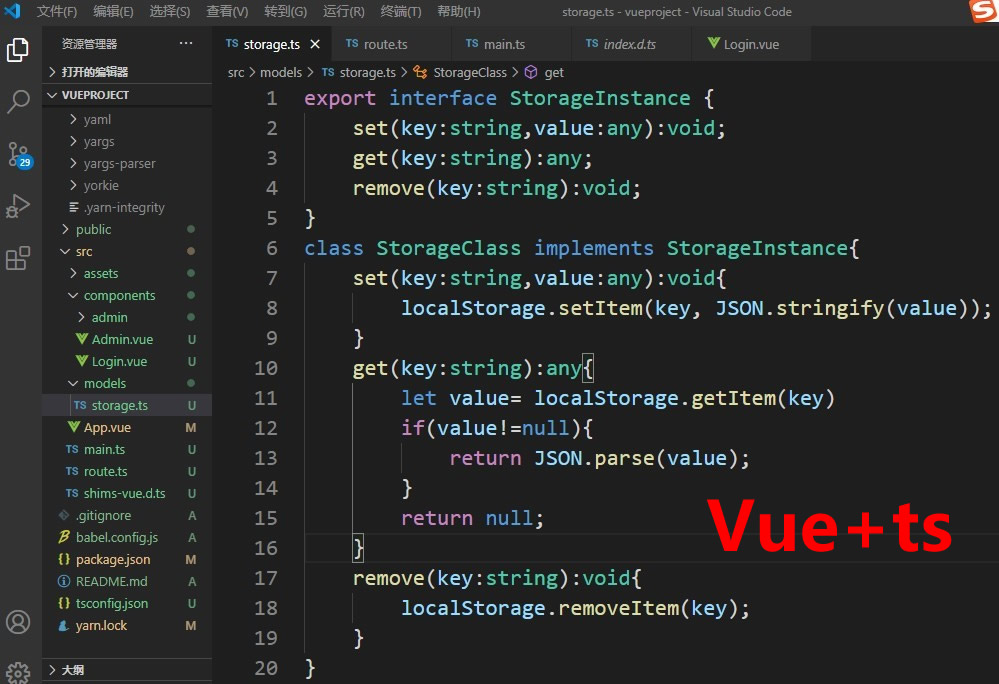Click line number 10 in the gutter
Image resolution: width=999 pixels, height=684 pixels.
(266, 368)
